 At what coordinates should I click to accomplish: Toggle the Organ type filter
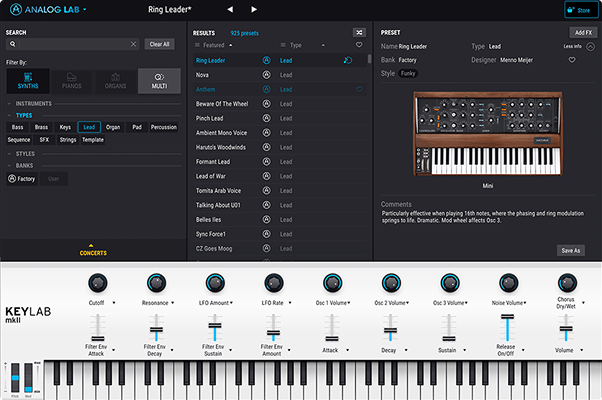click(x=113, y=127)
